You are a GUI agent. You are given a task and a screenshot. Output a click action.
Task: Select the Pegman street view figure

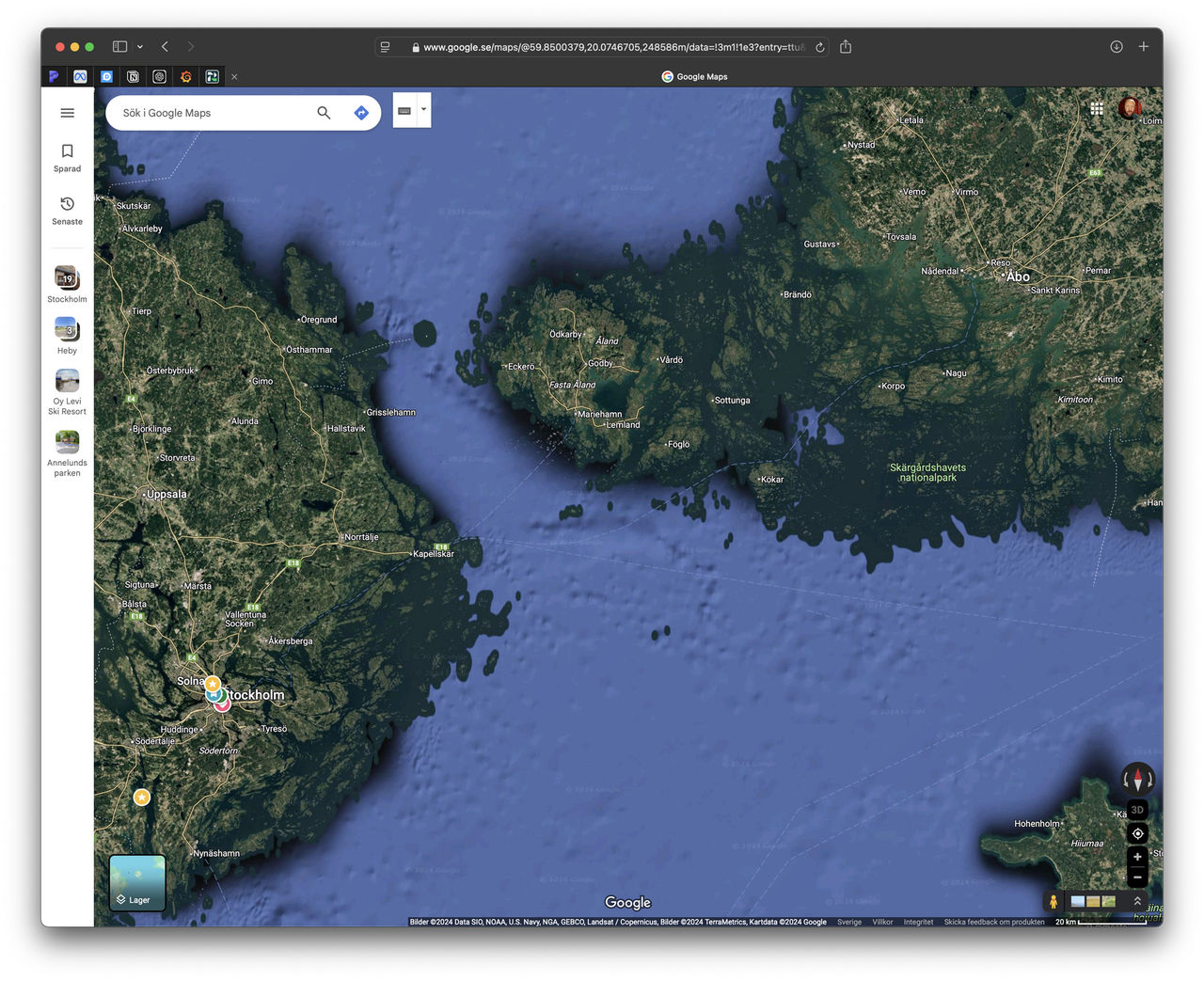pyautogui.click(x=1053, y=902)
